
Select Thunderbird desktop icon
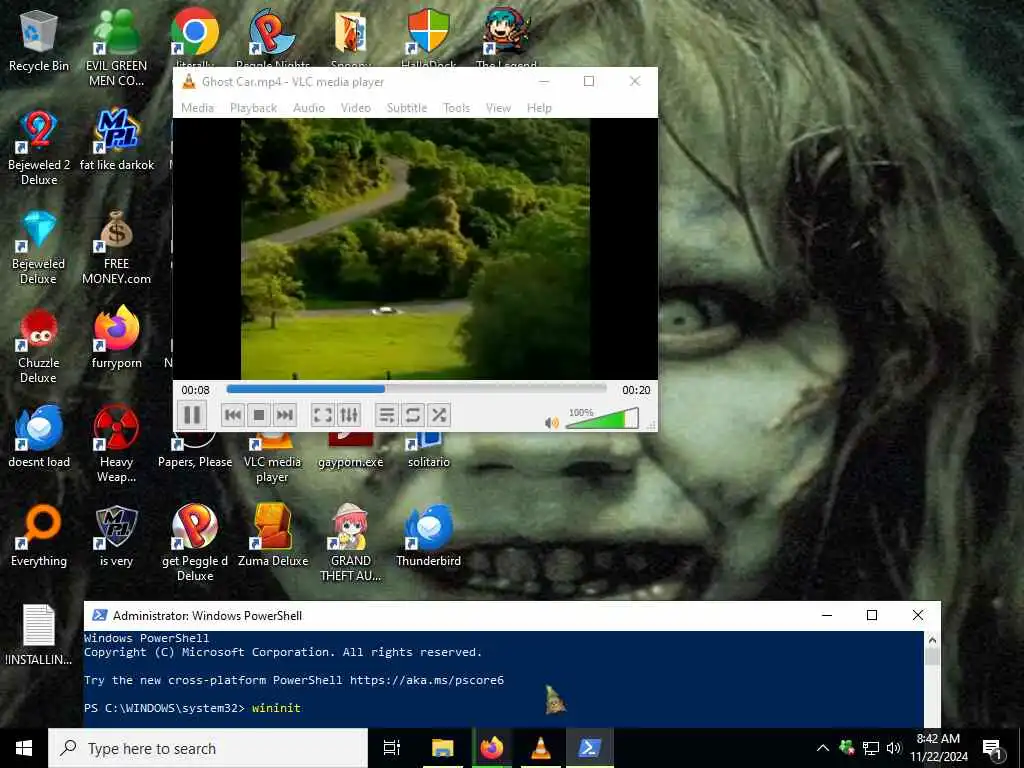click(x=428, y=536)
